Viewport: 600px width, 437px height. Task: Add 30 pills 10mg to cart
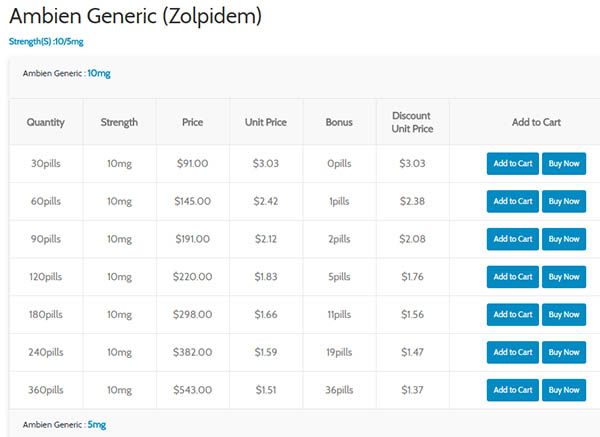coord(512,164)
